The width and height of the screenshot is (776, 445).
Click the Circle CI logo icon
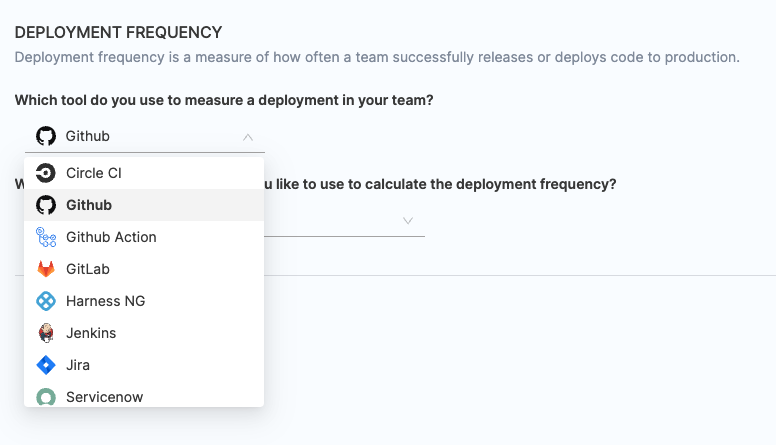(x=45, y=173)
